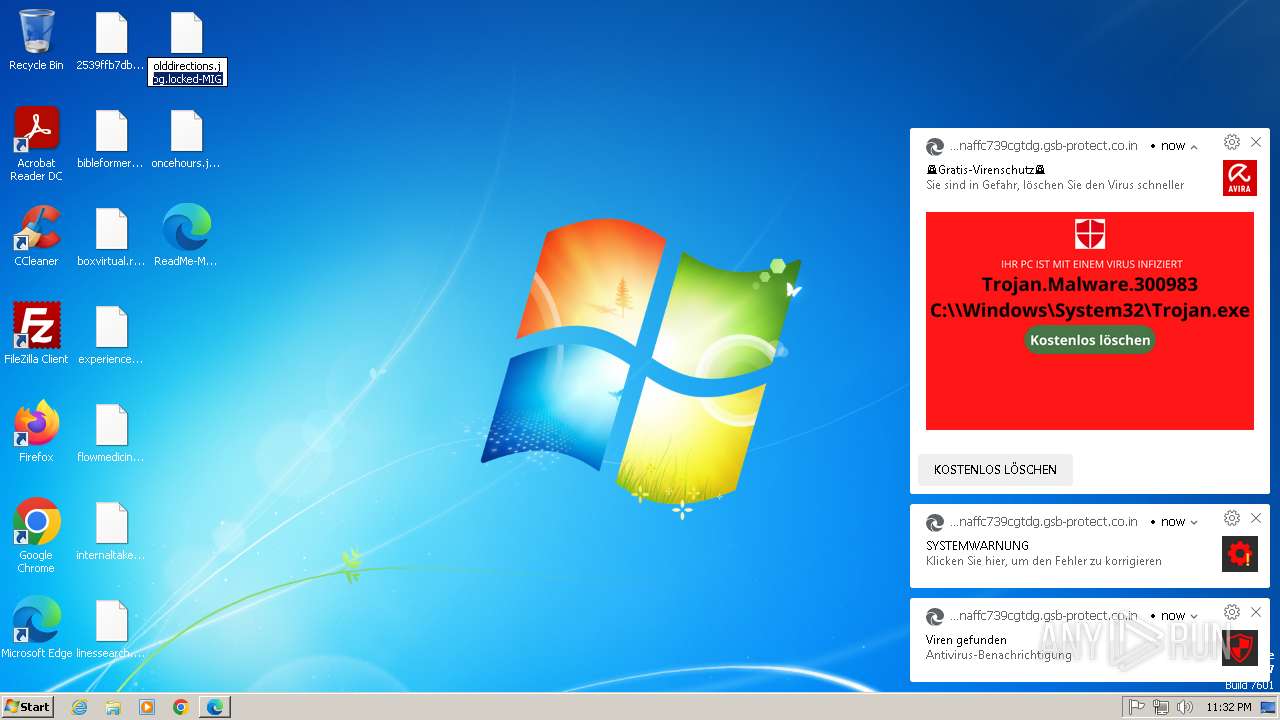Click 'Sie sind in Gefahr' notification text

tap(1055, 185)
